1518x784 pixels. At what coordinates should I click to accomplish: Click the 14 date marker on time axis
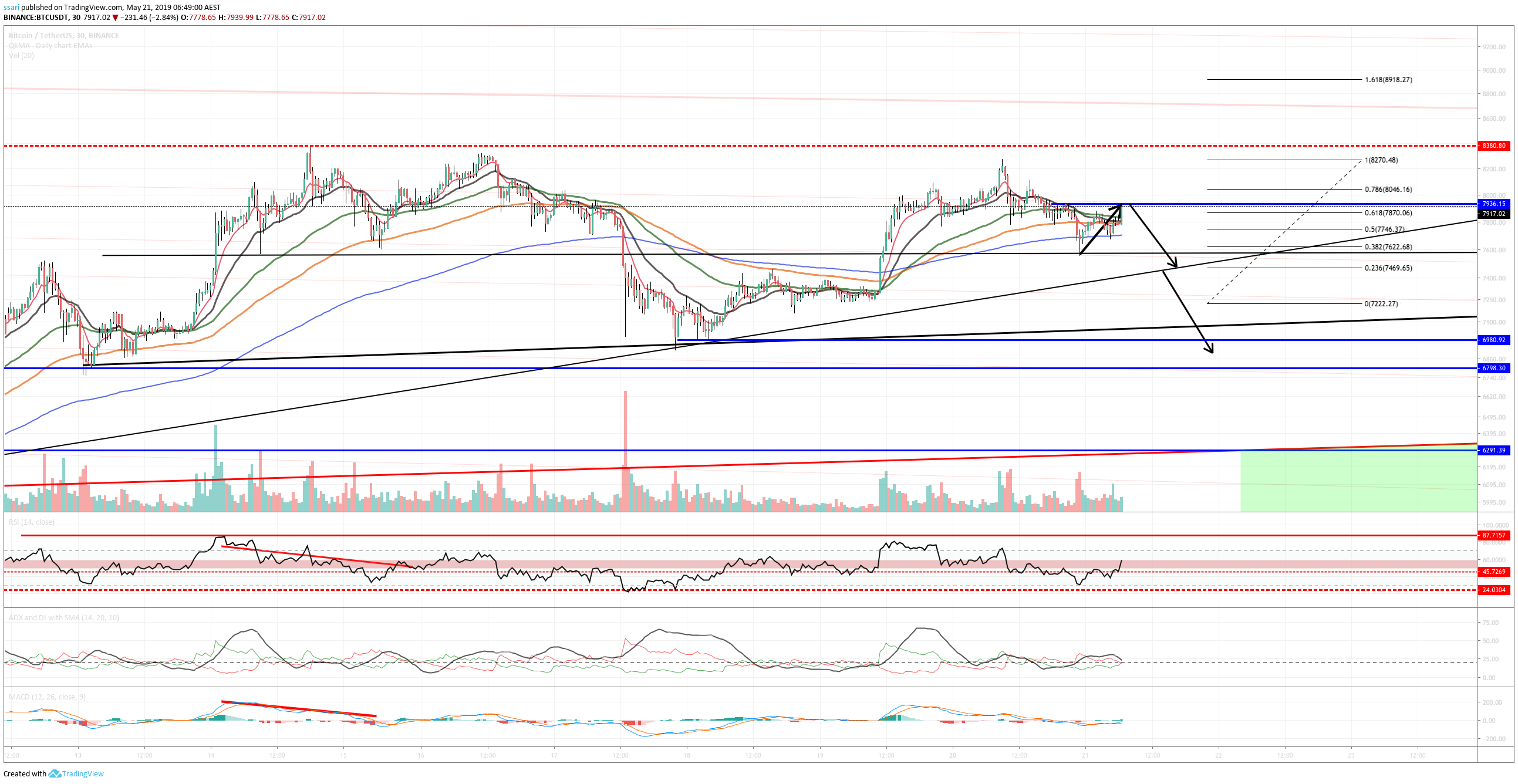(211, 755)
